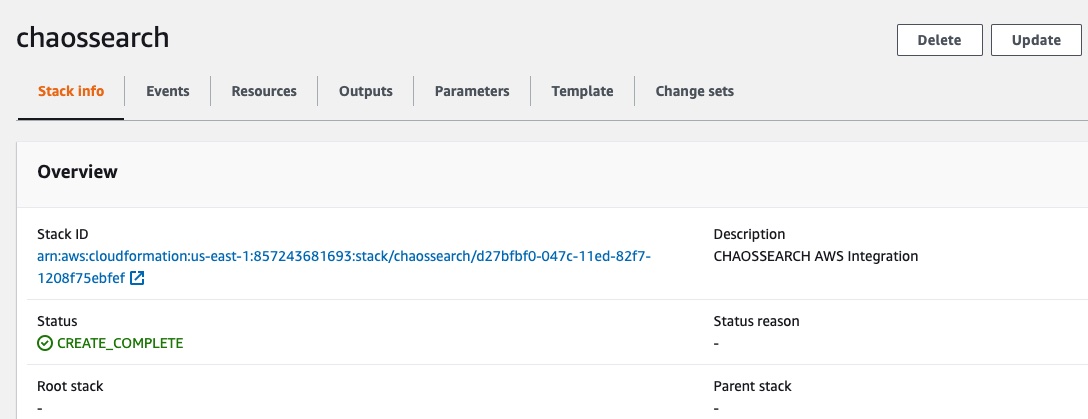
Task: Click the Status label above CREATE_COMPLETE
Action: coord(57,321)
